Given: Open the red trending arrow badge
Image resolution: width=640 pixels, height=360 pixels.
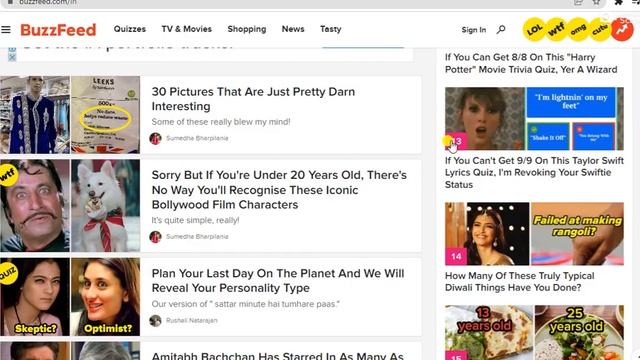Looking at the screenshot, I should pyautogui.click(x=622, y=29).
